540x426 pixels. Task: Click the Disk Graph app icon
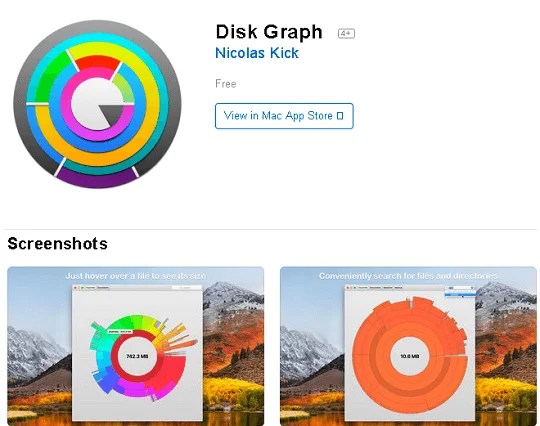tap(97, 104)
